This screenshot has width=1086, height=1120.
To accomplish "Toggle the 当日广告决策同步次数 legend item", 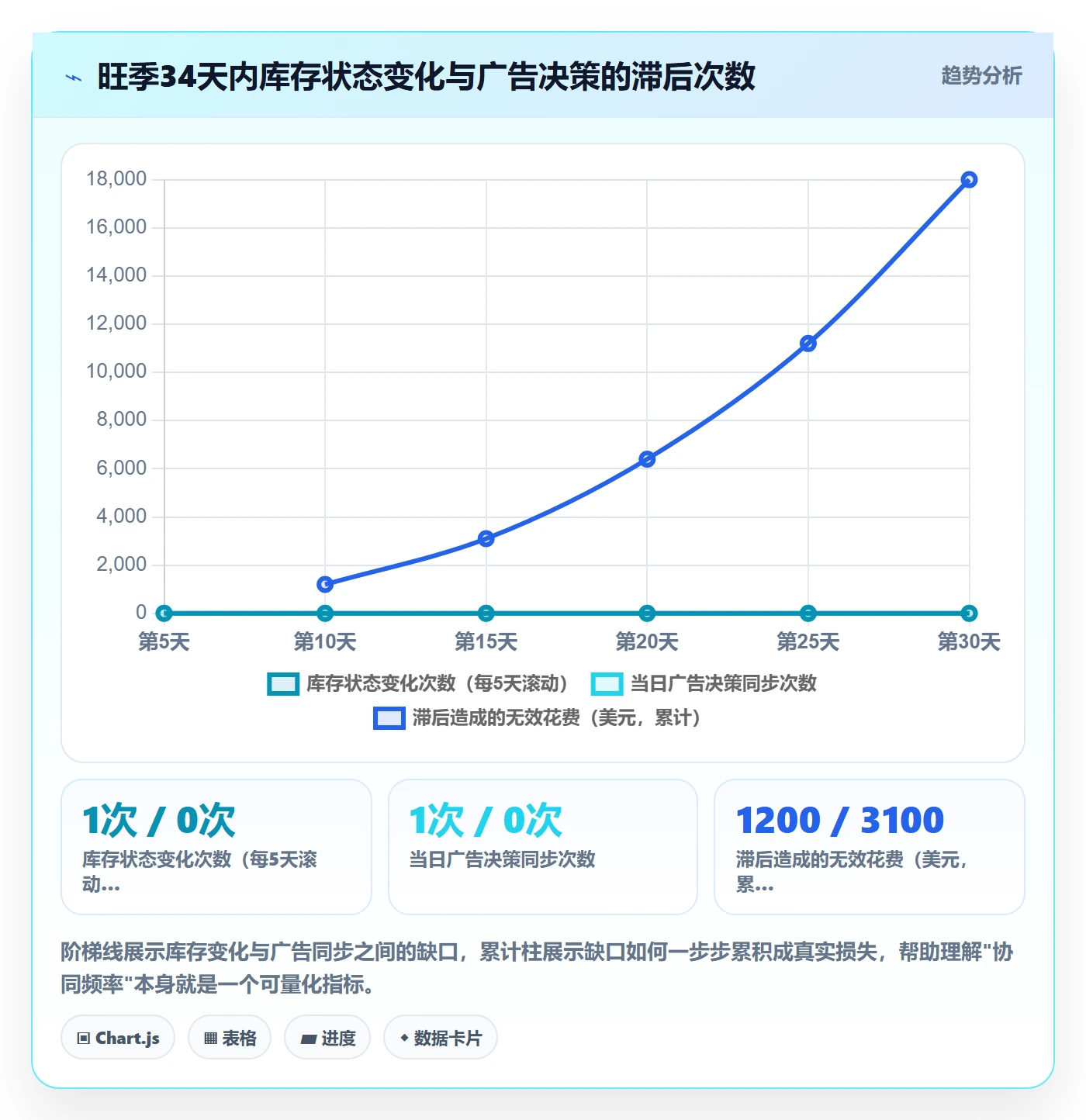I will (704, 683).
